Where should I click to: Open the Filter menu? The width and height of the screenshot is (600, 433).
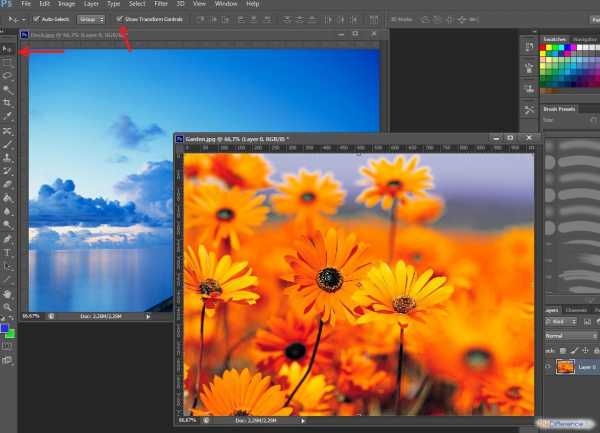(161, 4)
